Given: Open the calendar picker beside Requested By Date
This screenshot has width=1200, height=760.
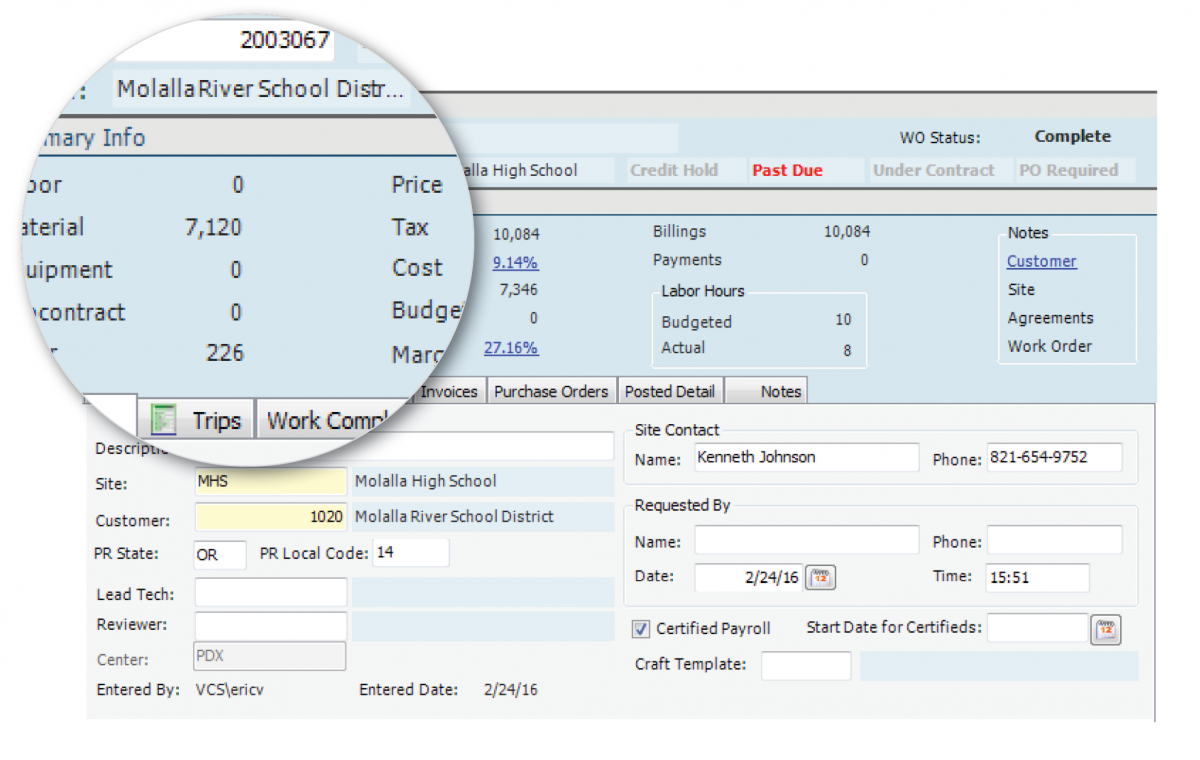Looking at the screenshot, I should (821, 577).
